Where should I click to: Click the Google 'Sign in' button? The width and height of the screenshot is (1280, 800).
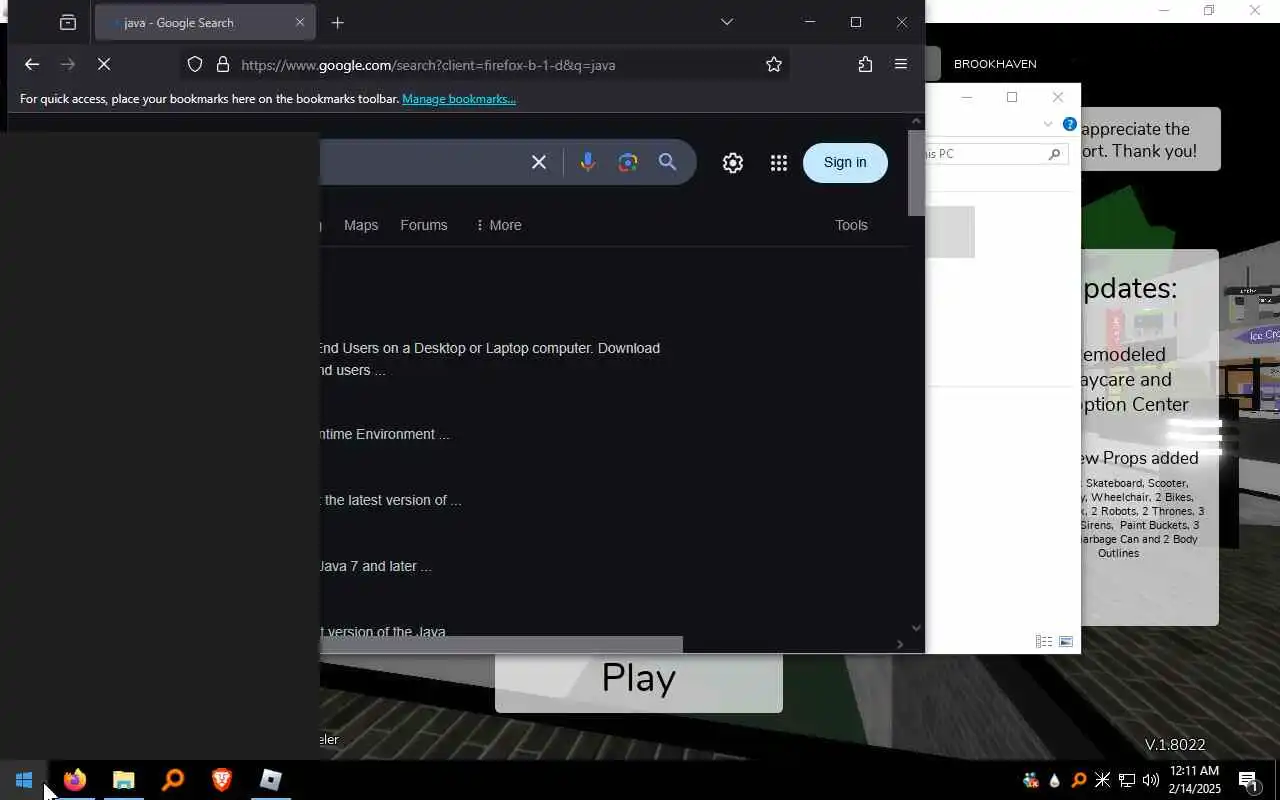pos(845,163)
